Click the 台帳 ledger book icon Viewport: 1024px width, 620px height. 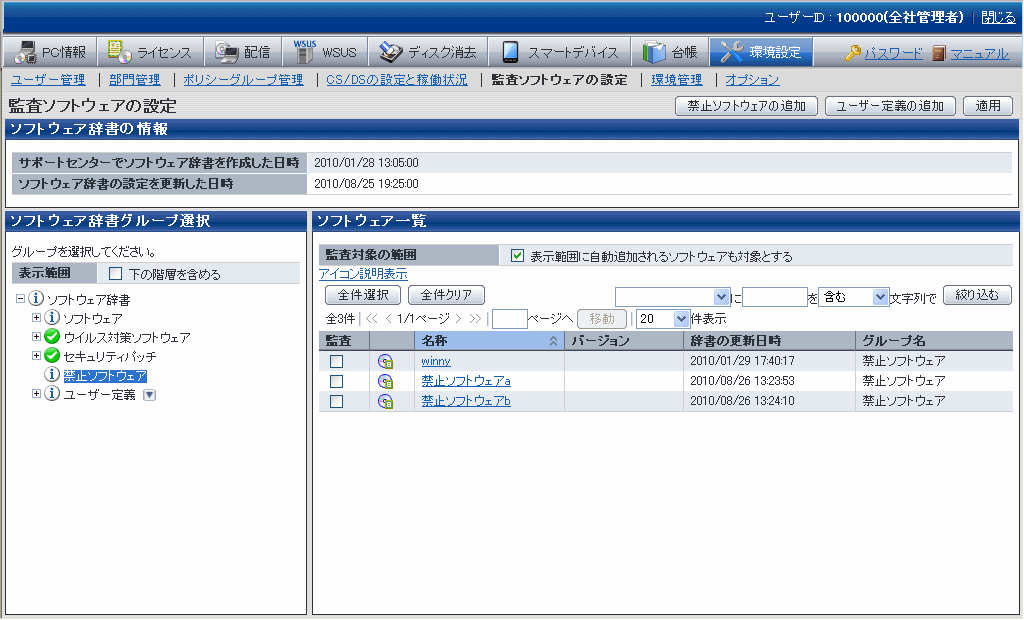pos(654,52)
